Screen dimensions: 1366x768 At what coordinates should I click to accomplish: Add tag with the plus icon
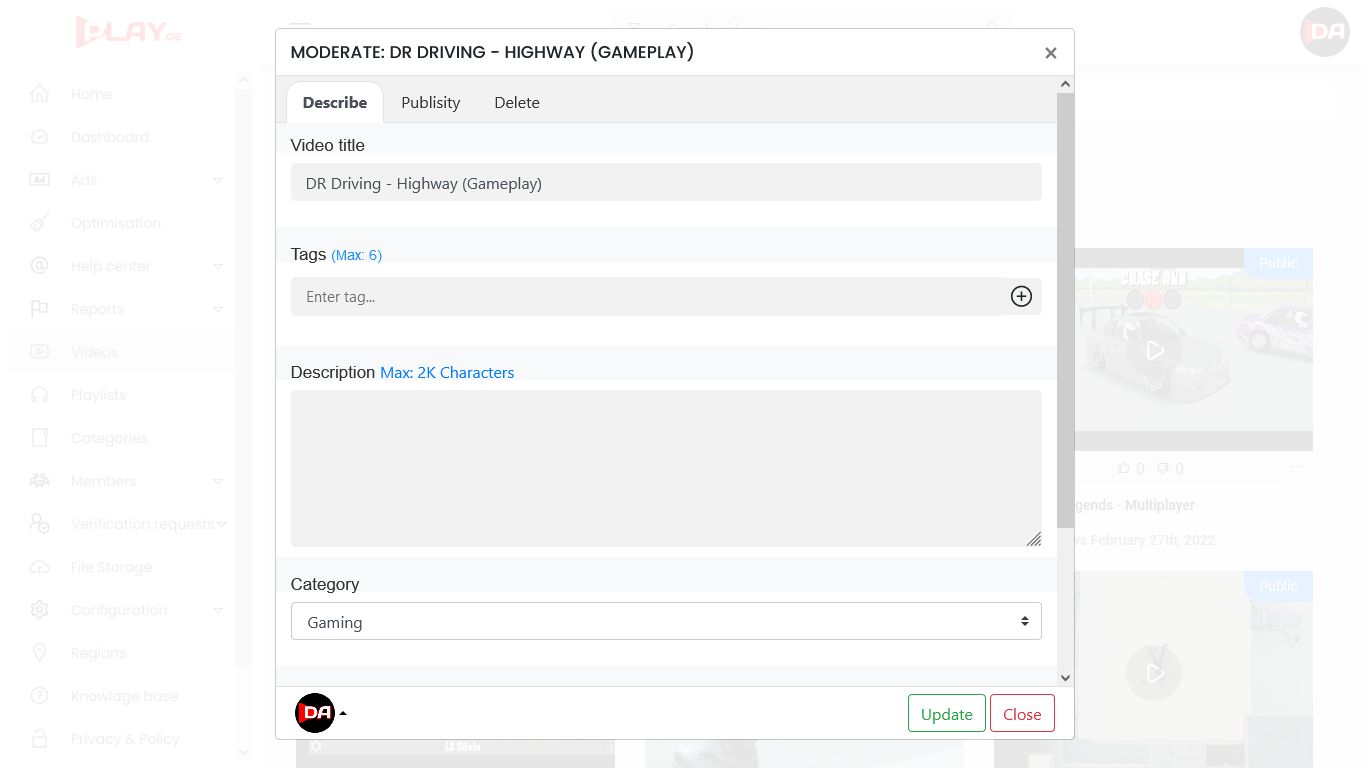coord(1021,296)
